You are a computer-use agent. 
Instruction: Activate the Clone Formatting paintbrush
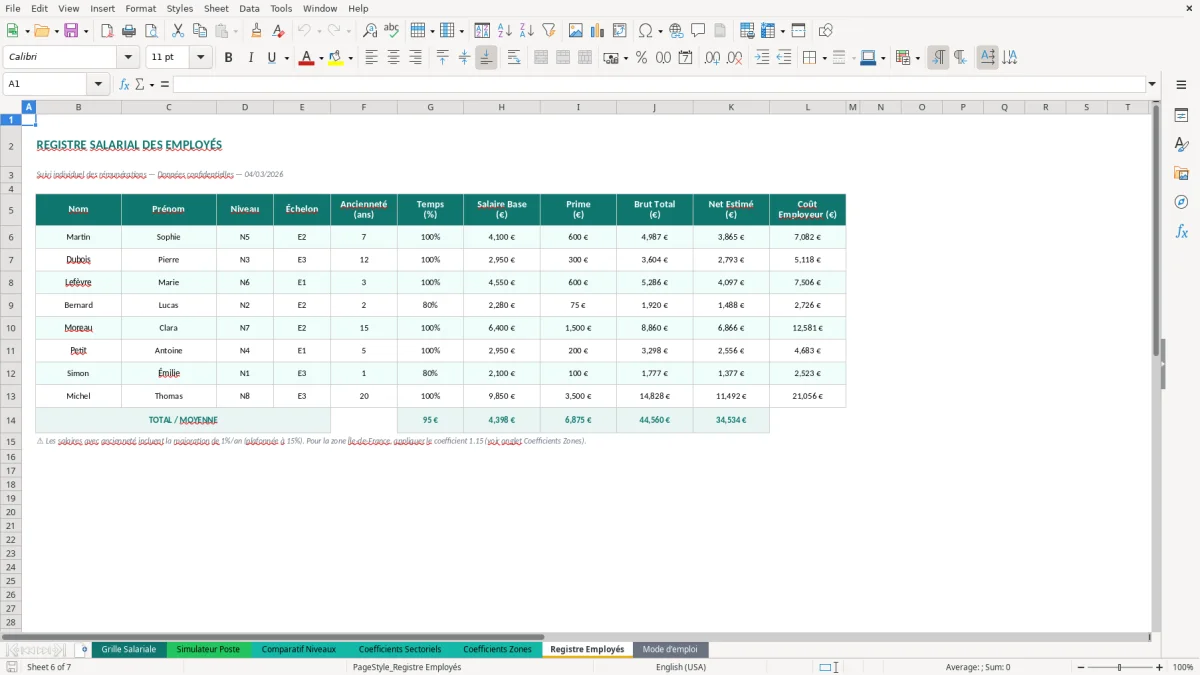pyautogui.click(x=256, y=31)
